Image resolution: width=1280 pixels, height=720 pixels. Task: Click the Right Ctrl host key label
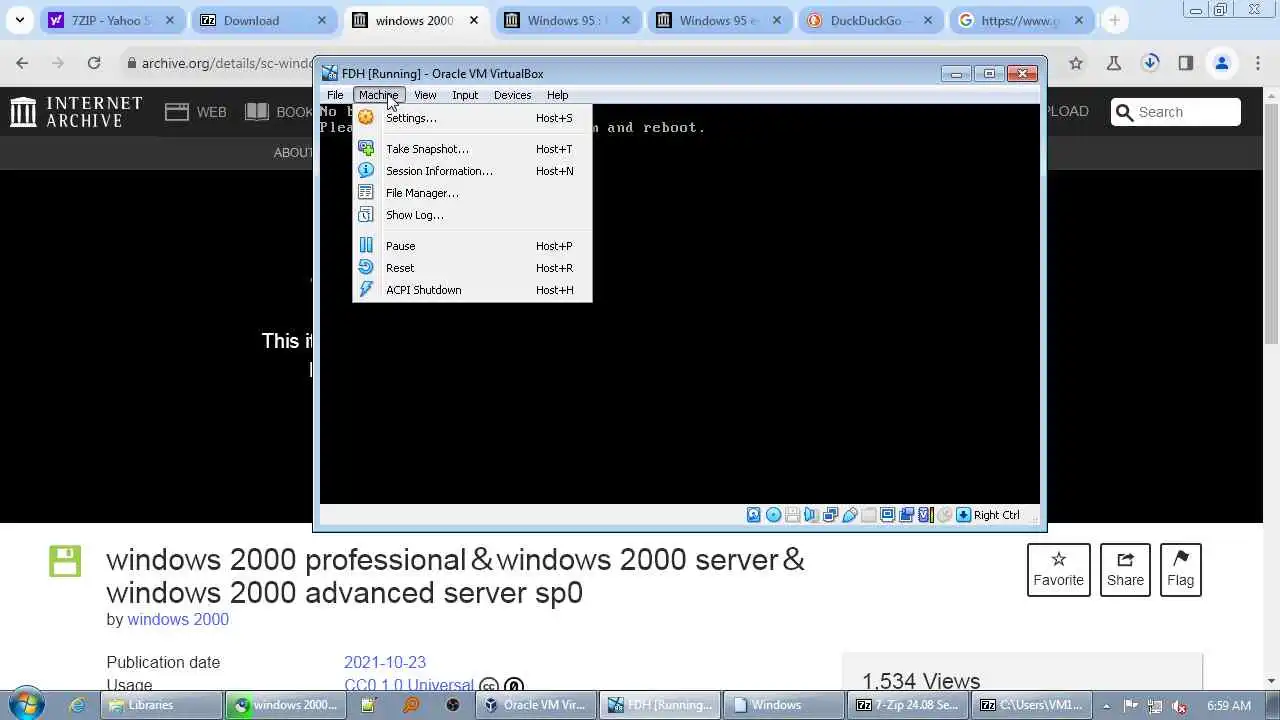point(997,515)
